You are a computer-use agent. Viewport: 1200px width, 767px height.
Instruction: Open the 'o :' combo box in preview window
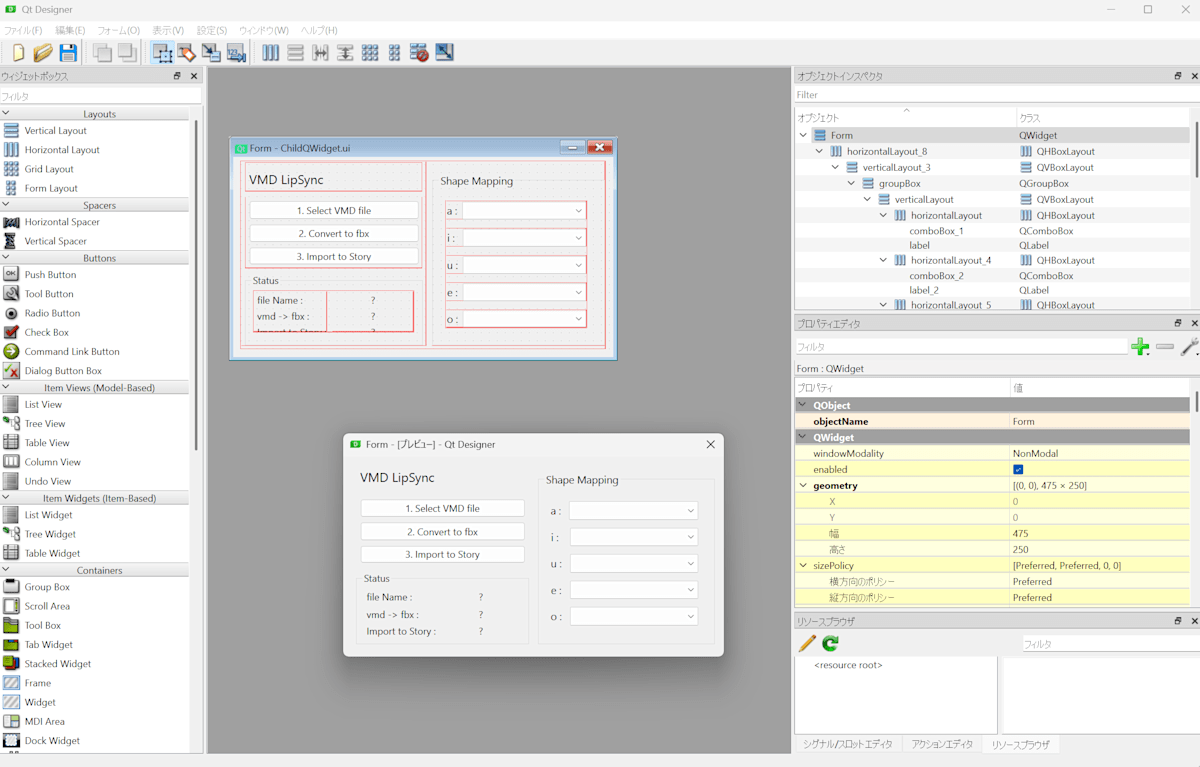tap(633, 617)
